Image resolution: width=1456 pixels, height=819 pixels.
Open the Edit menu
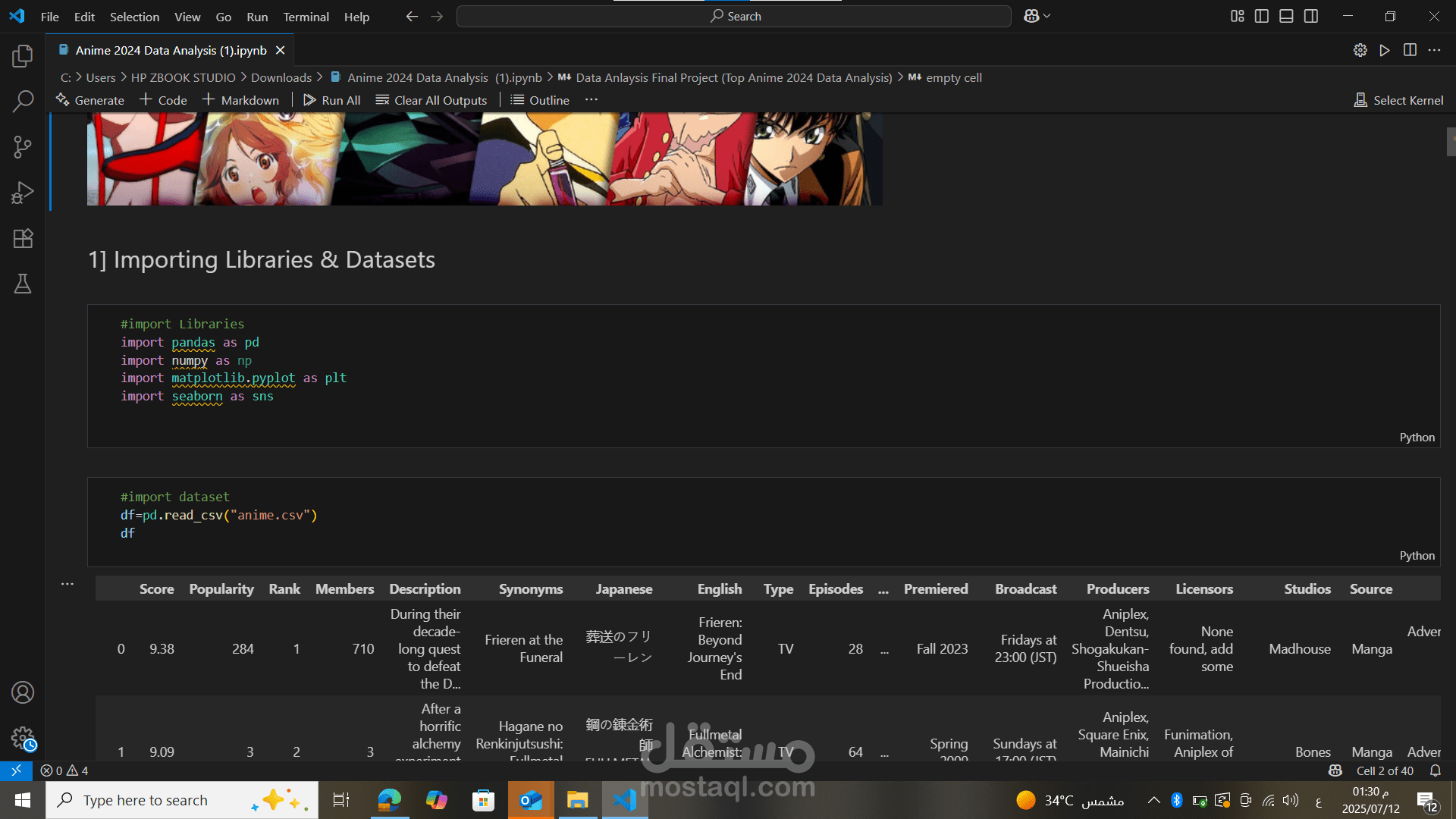[x=84, y=16]
